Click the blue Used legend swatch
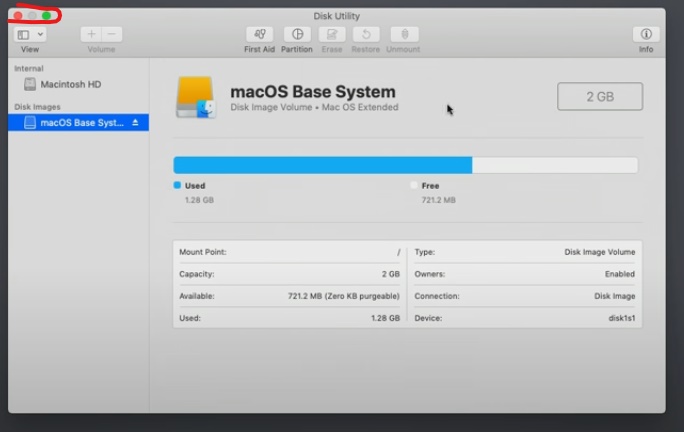 point(177,185)
